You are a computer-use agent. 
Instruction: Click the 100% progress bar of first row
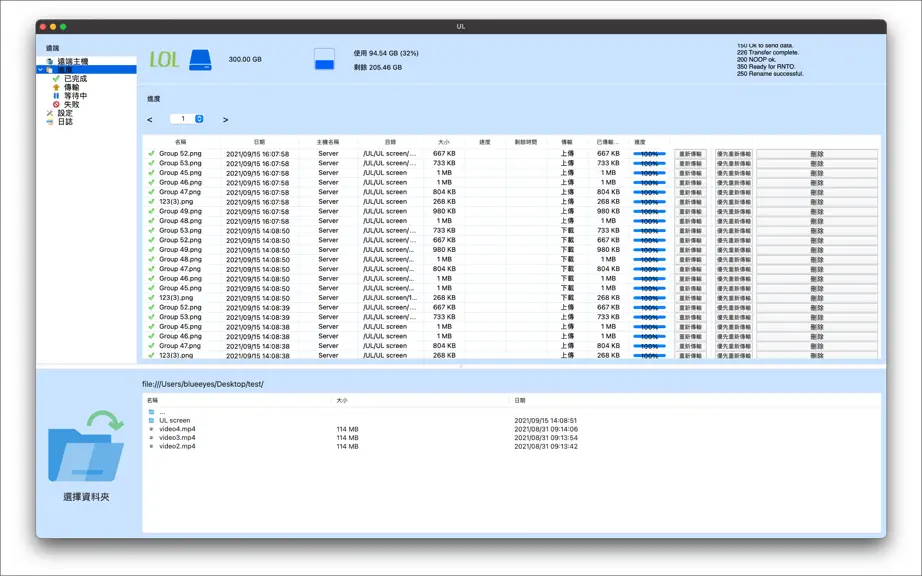pos(649,154)
